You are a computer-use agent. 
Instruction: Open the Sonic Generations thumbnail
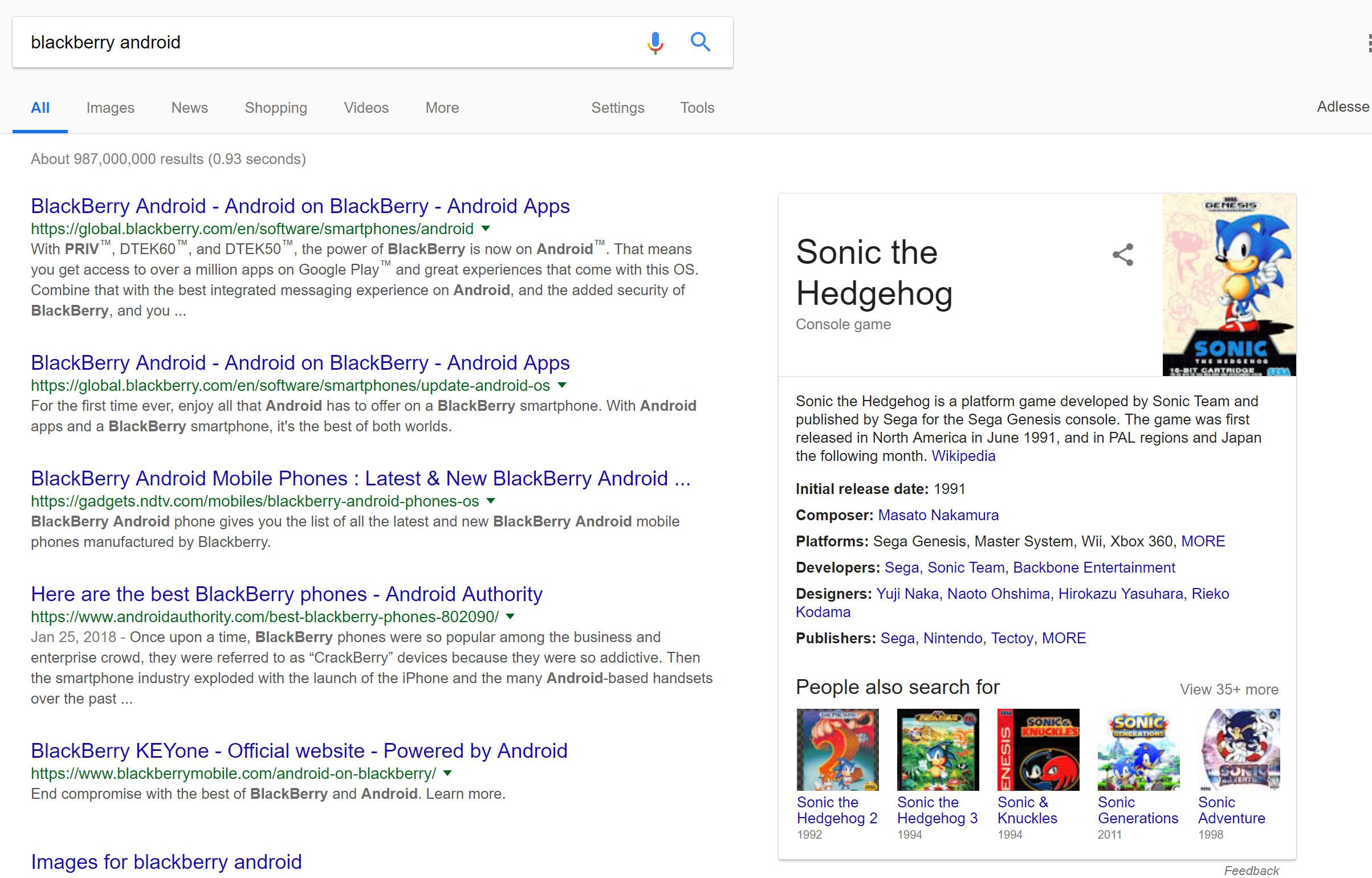pos(1138,750)
